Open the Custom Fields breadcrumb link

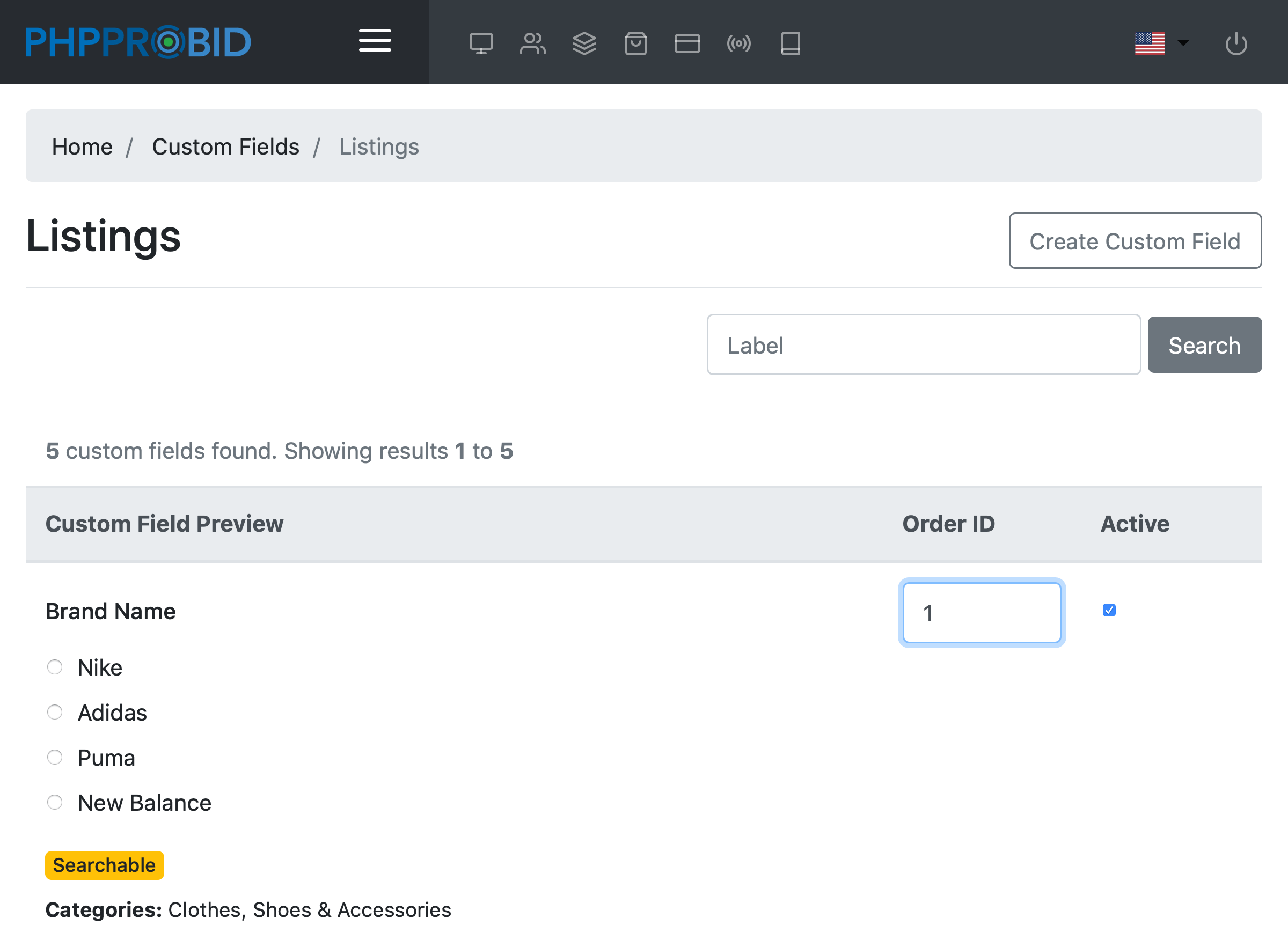click(225, 146)
